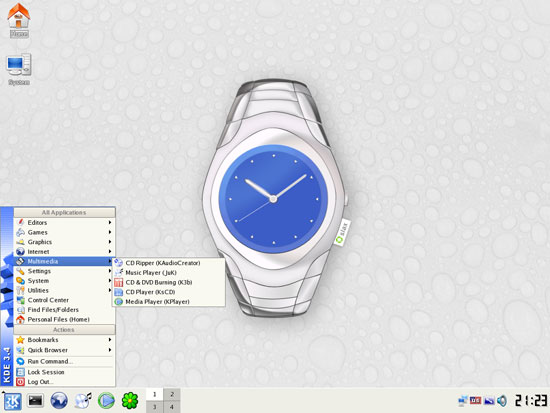Screen dimensions: 550x413
Task: Open the System desktop icon
Action: click(x=19, y=69)
